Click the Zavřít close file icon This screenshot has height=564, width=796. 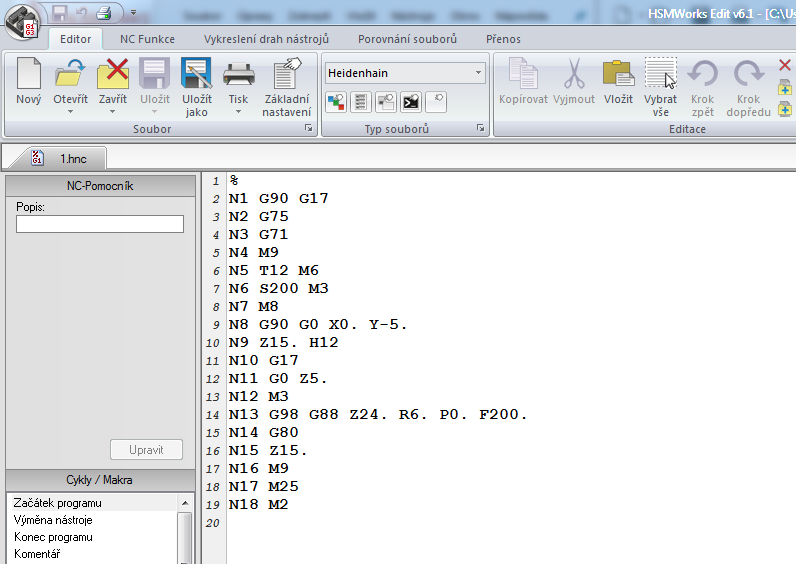click(113, 76)
